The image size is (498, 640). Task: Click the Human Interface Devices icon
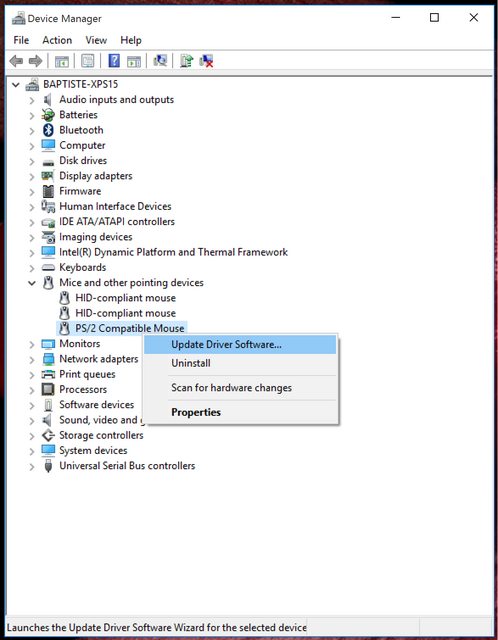point(48,207)
